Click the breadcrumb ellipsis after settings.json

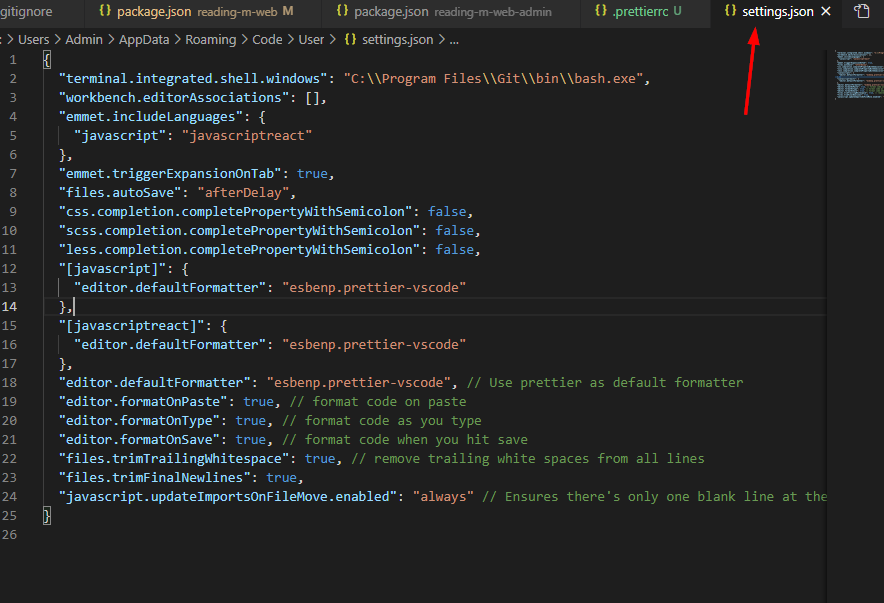click(x=454, y=40)
